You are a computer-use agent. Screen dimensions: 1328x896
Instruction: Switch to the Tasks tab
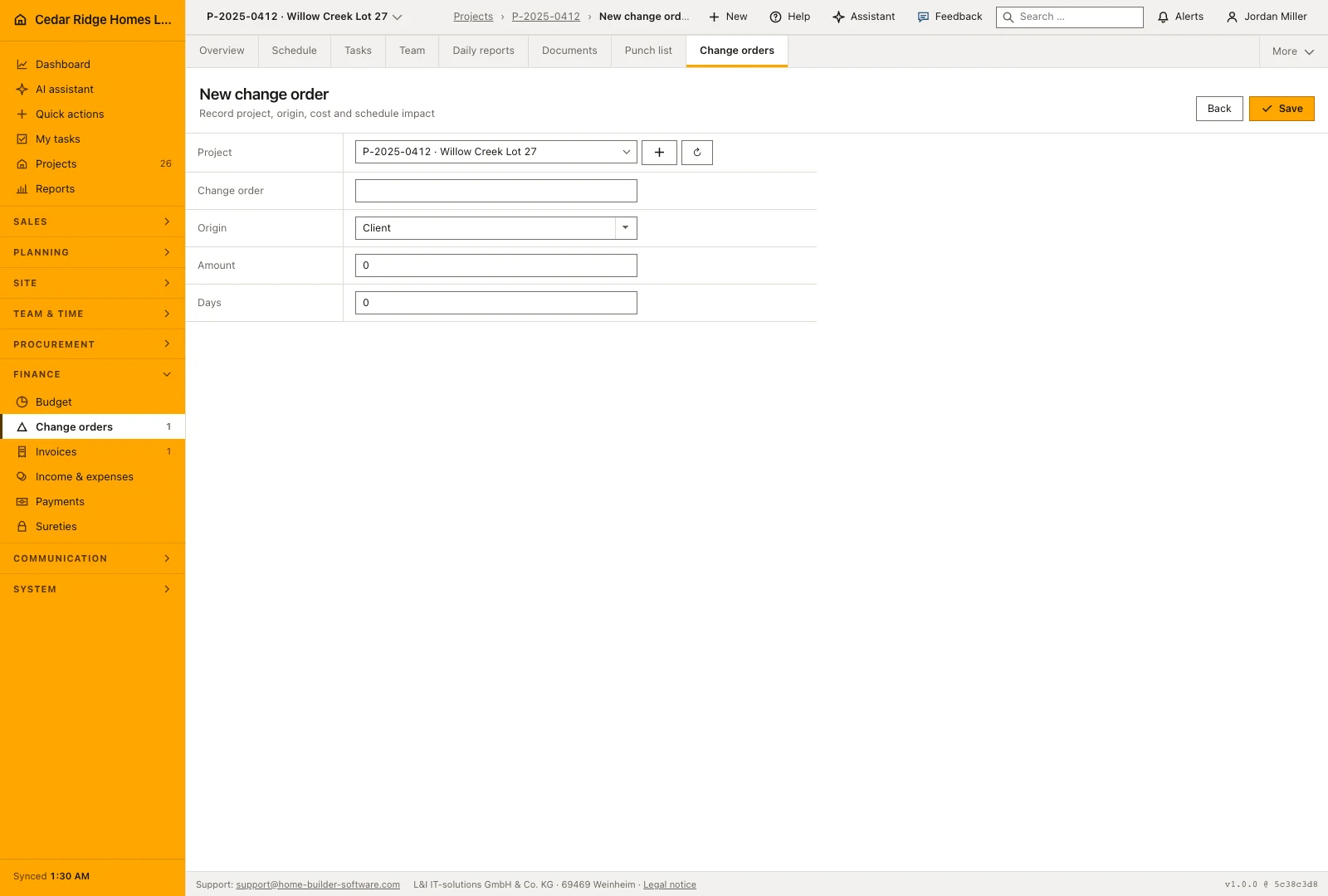point(358,51)
